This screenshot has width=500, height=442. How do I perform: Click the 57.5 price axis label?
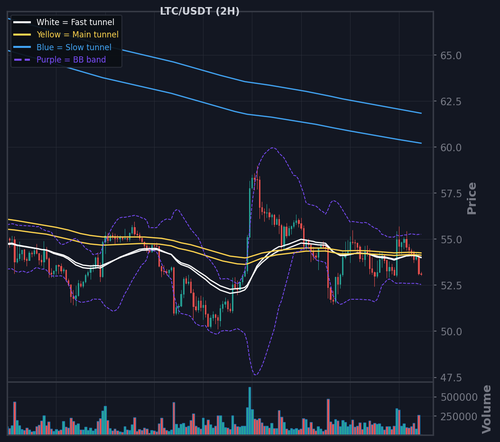click(451, 194)
